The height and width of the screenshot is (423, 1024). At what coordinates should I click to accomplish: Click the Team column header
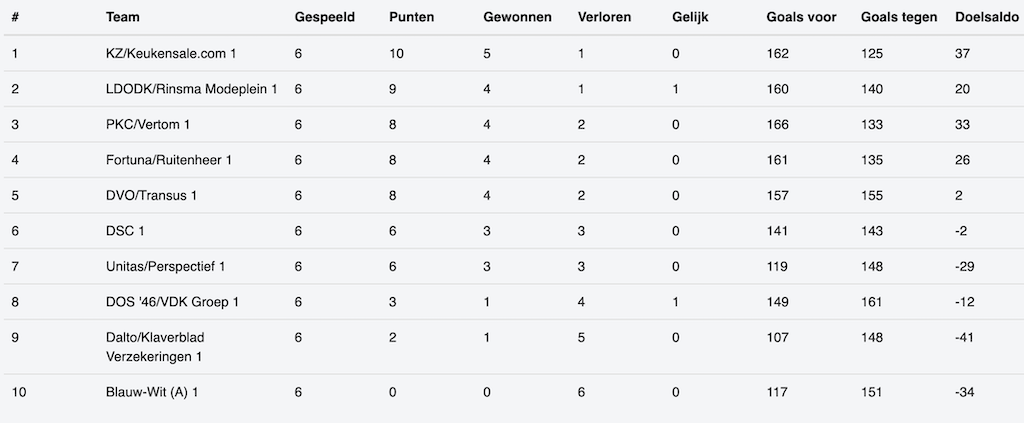coord(123,17)
